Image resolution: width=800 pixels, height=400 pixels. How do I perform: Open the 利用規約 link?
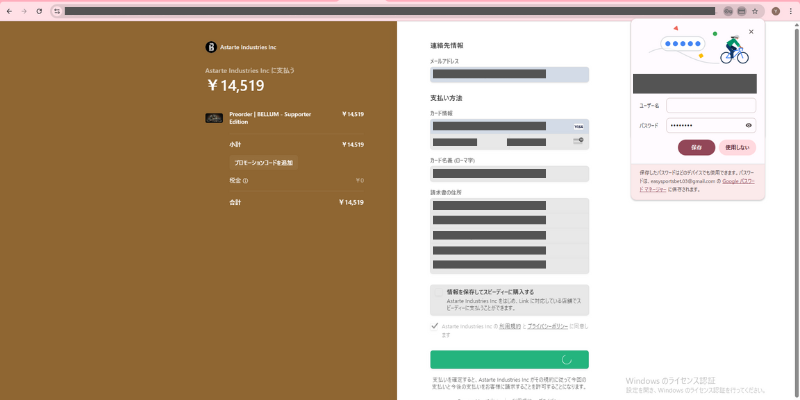(x=510, y=326)
